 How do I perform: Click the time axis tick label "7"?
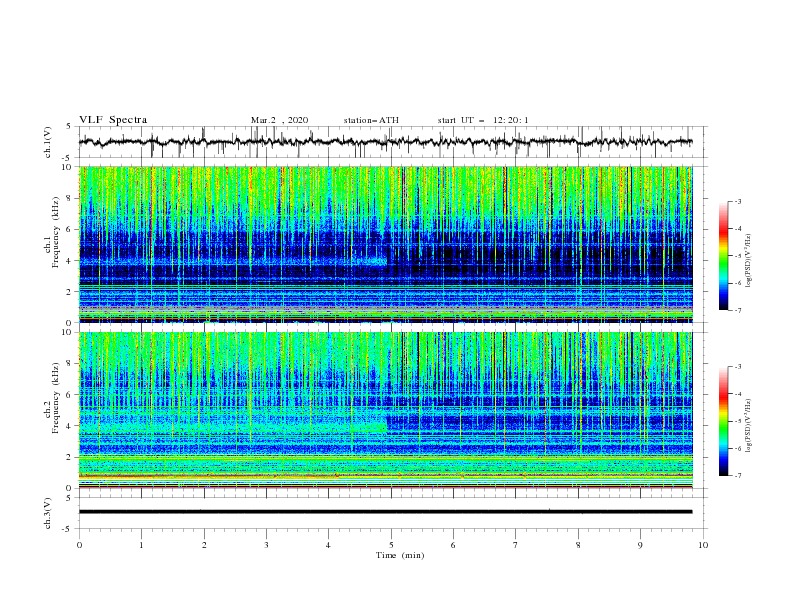point(516,545)
